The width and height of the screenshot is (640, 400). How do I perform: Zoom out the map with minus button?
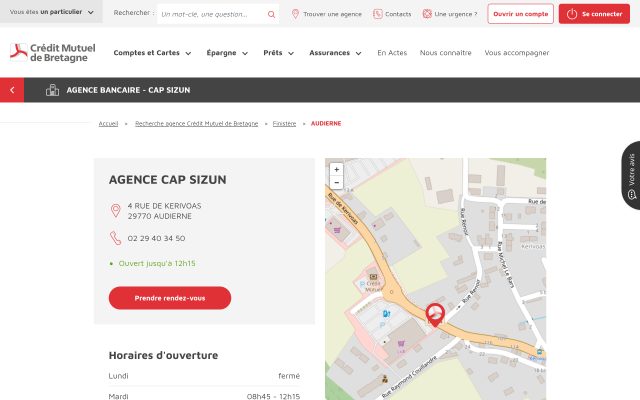tap(336, 182)
